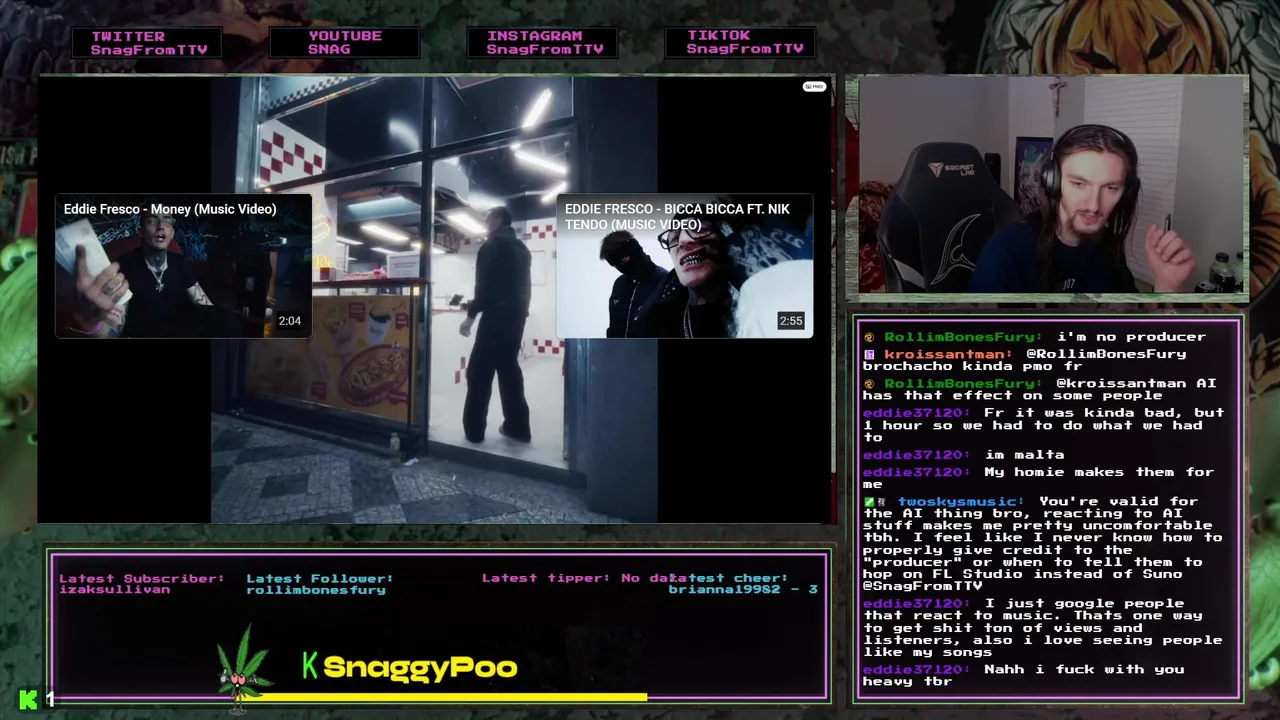
Task: Click the 2:04 duration badge on Money video
Action: [x=289, y=321]
